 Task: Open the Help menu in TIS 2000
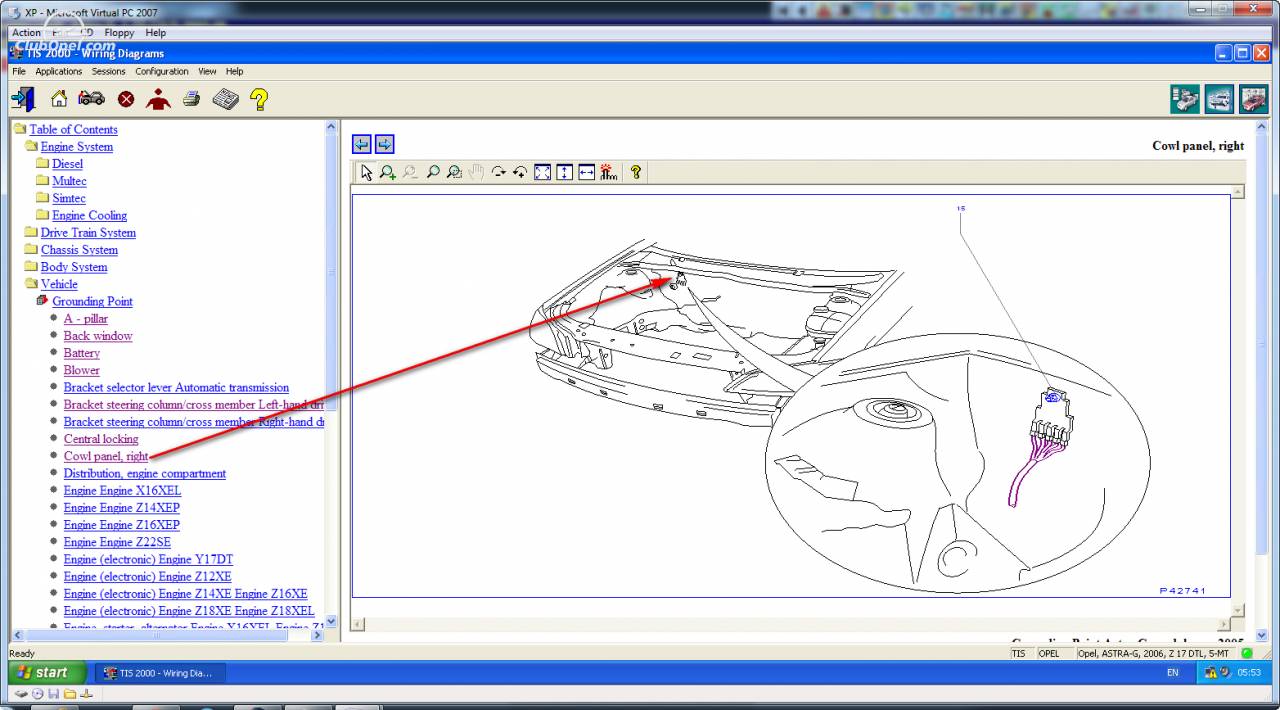click(234, 72)
